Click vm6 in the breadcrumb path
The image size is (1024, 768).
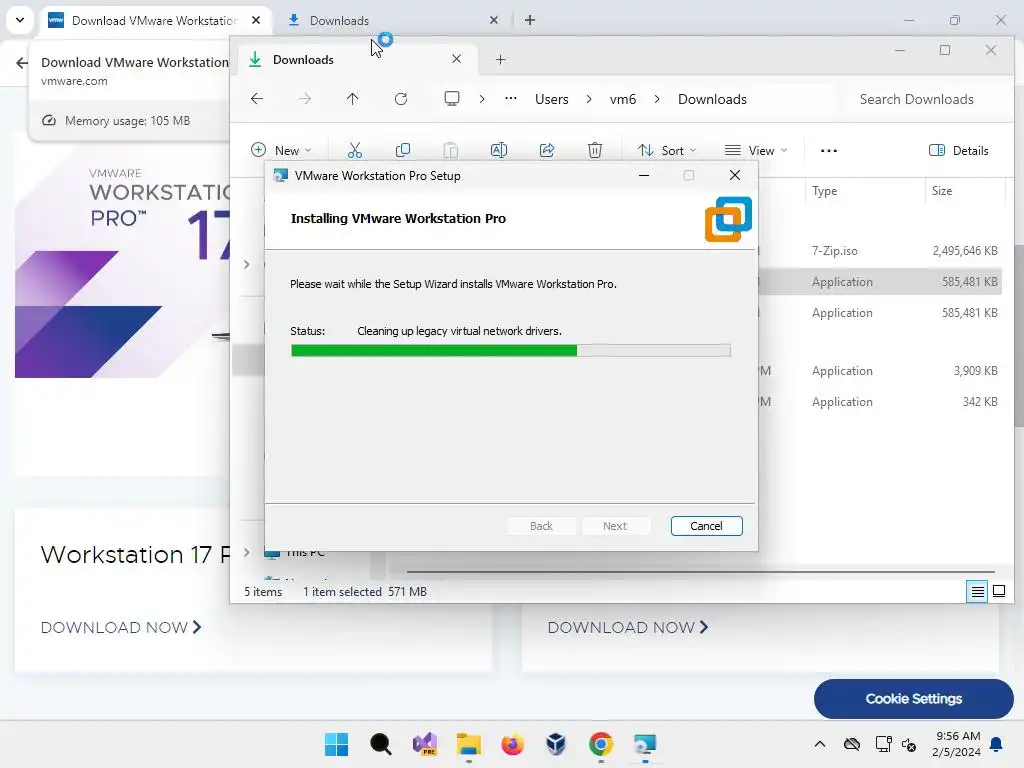623,99
